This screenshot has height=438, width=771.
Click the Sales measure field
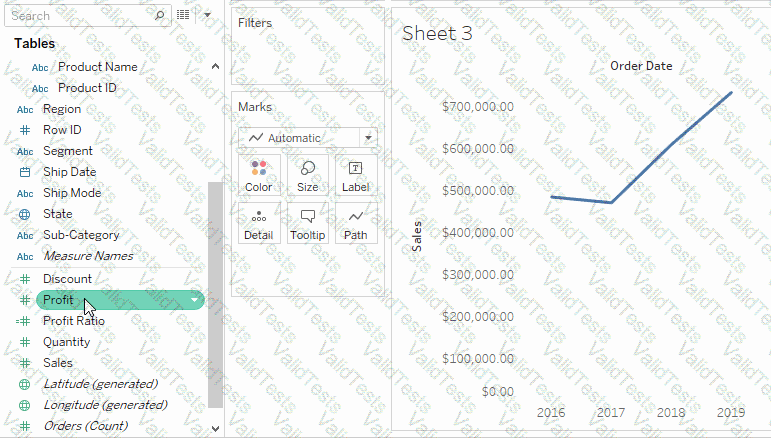tap(57, 363)
